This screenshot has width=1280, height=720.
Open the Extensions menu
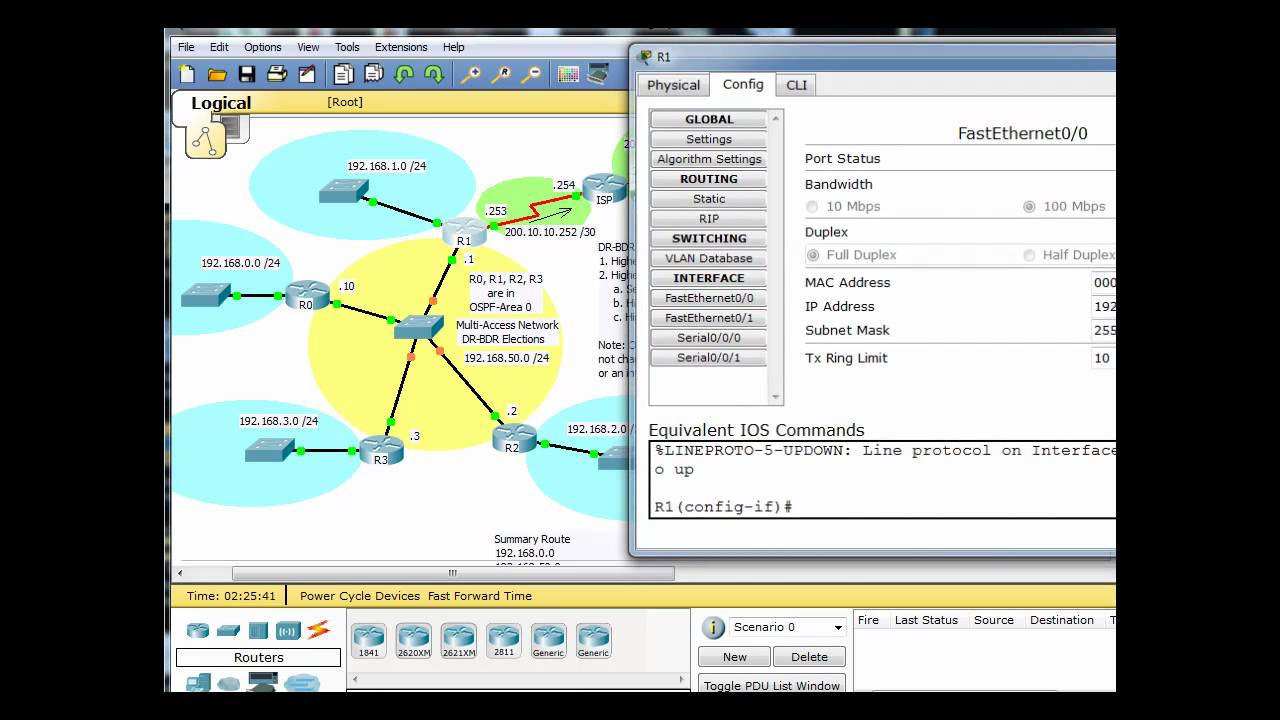[x=401, y=47]
